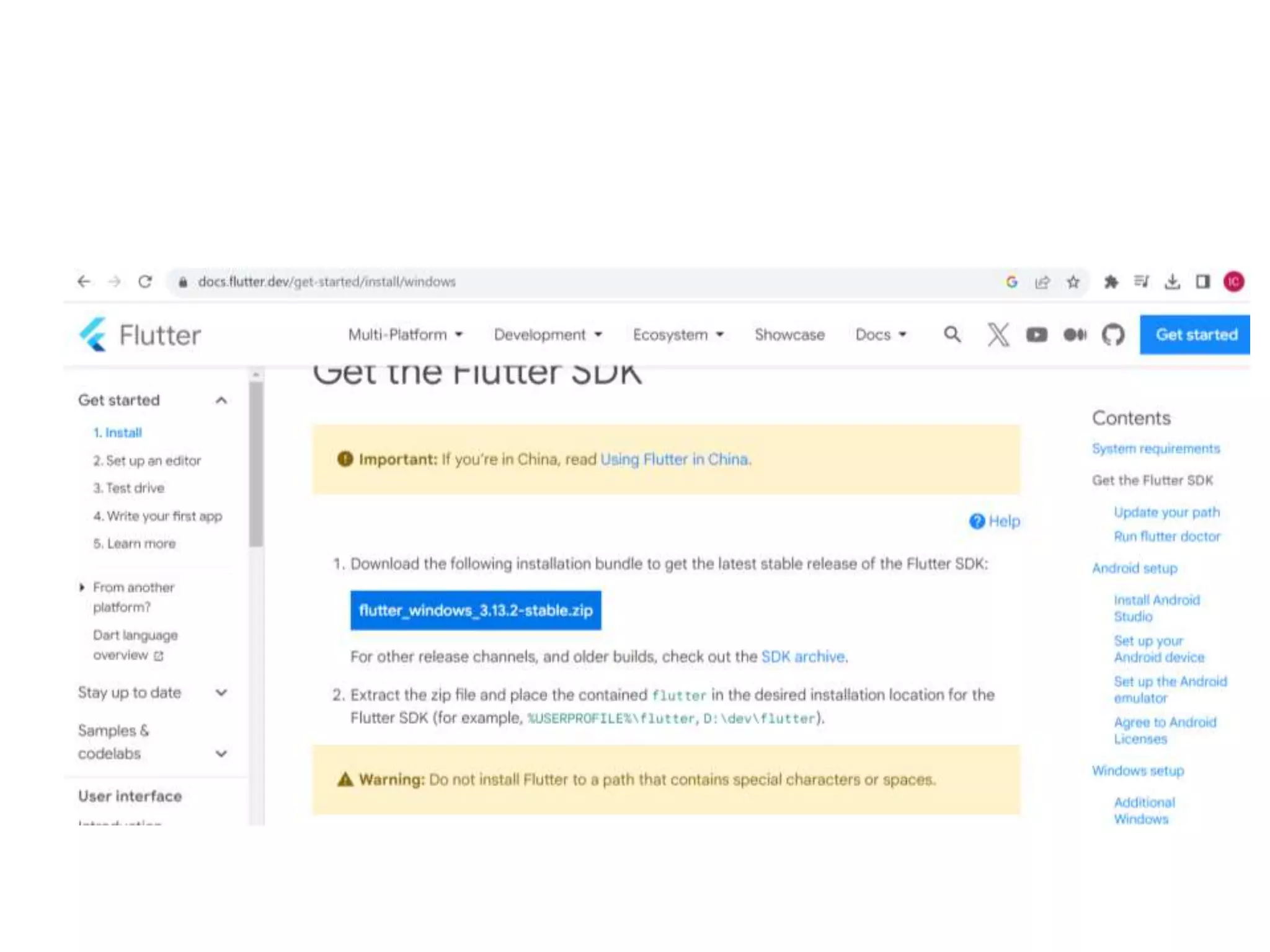Viewport: 1270px width, 952px height.
Task: Open Flutter's X (Twitter) icon link
Action: 998,335
